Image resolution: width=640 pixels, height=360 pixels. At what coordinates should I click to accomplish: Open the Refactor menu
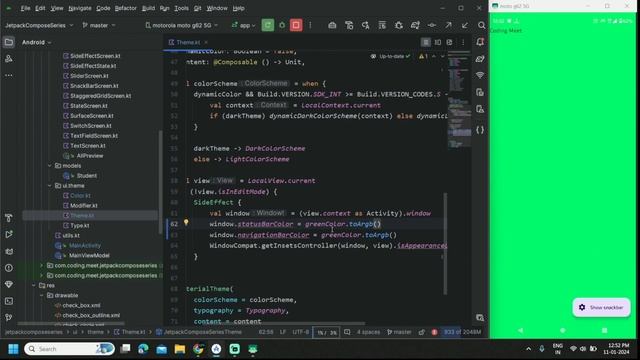point(125,8)
